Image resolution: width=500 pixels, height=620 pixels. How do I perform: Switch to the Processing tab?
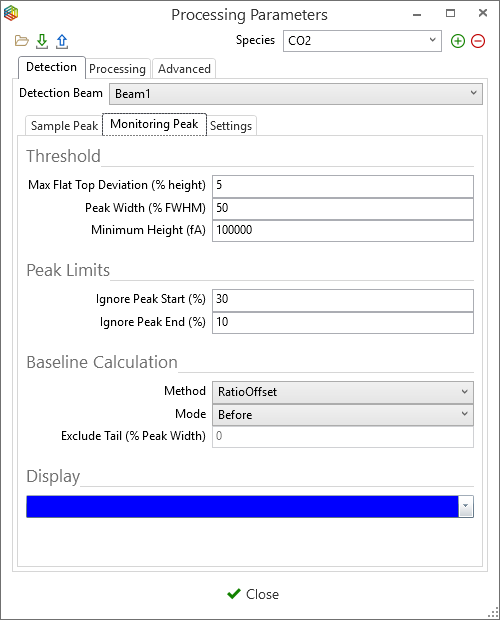[x=117, y=69]
